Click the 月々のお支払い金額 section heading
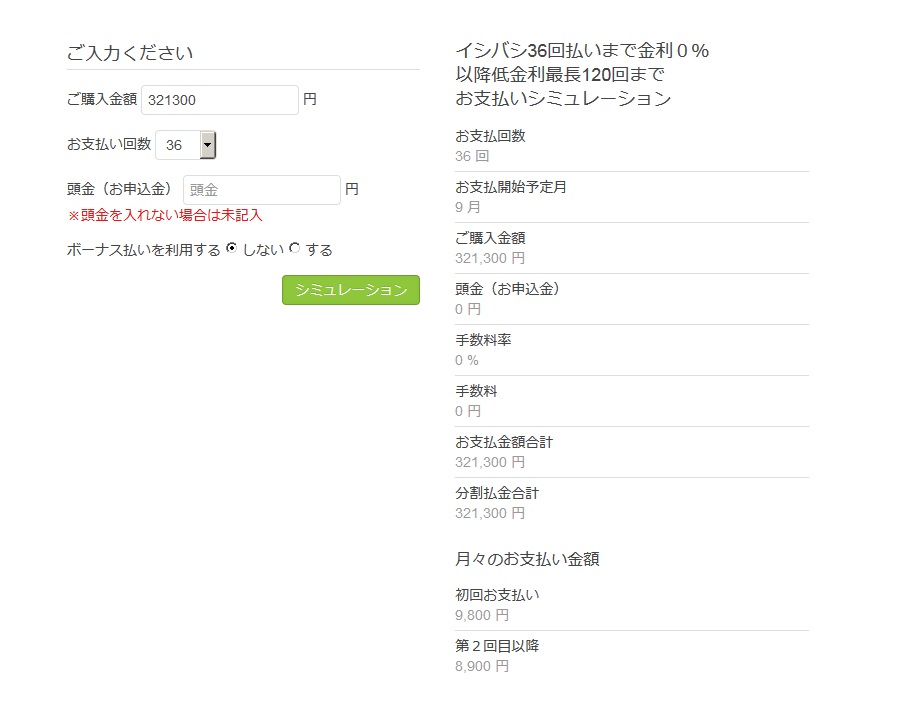This screenshot has height=713, width=911. point(528,559)
